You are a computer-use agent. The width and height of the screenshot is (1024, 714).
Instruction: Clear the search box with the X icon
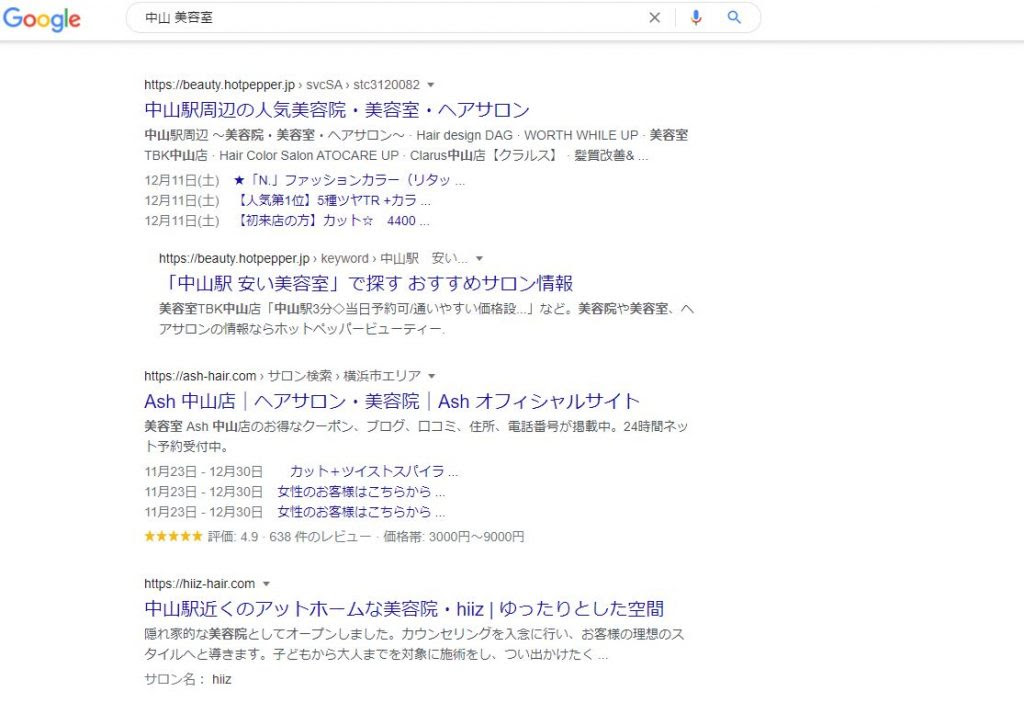coord(654,18)
